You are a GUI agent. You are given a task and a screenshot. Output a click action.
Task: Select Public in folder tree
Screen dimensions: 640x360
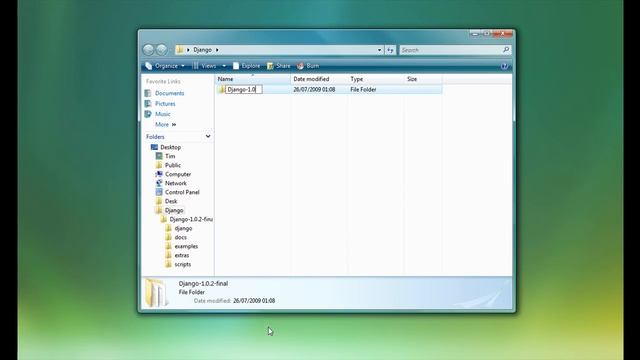coord(173,165)
